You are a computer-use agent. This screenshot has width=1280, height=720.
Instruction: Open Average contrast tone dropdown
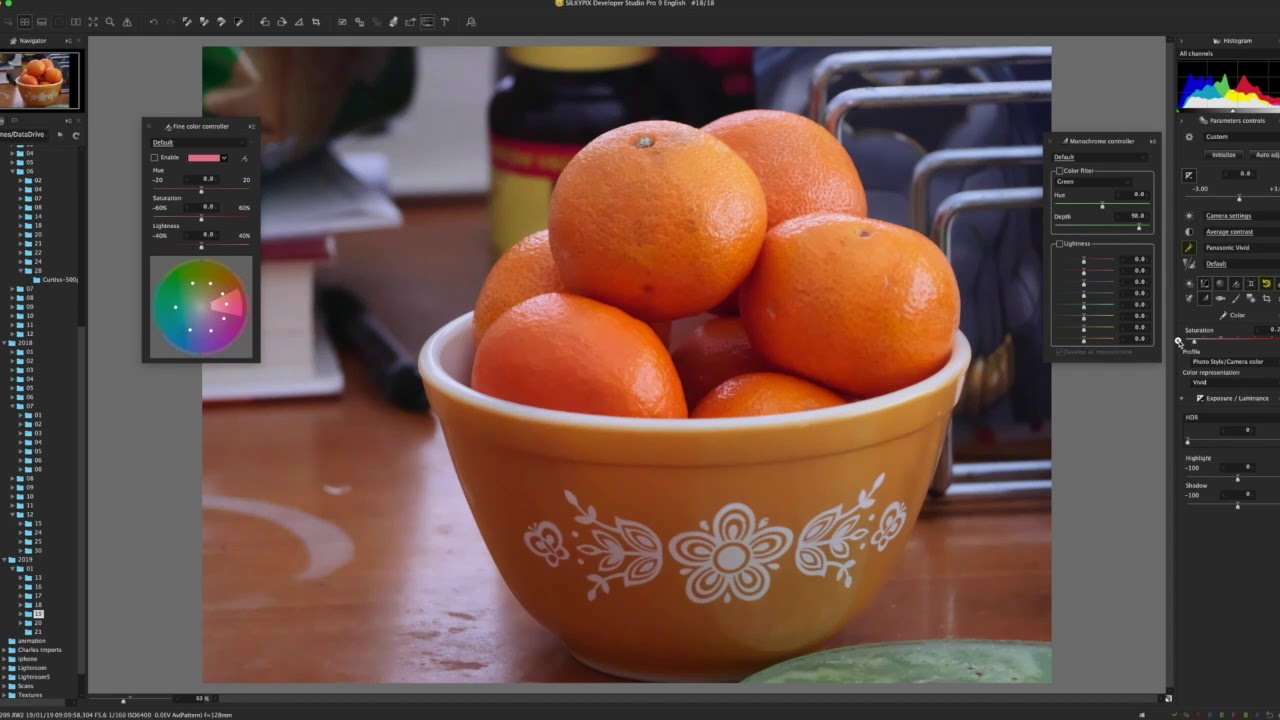(1241, 232)
